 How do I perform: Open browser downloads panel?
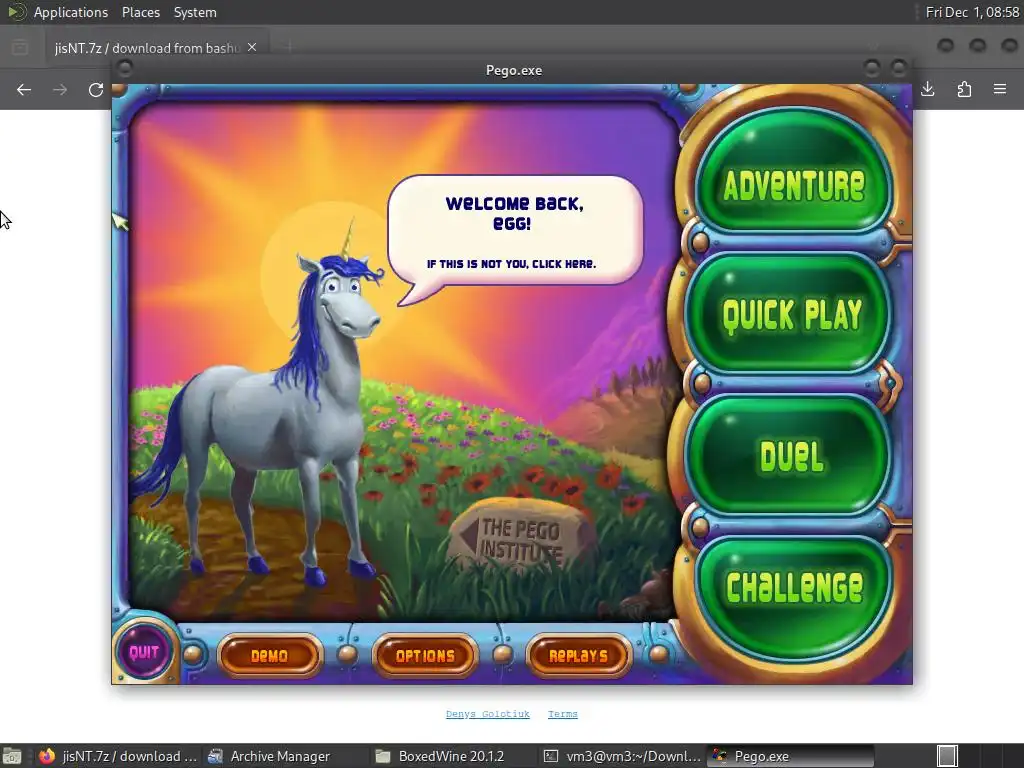pyautogui.click(x=927, y=89)
